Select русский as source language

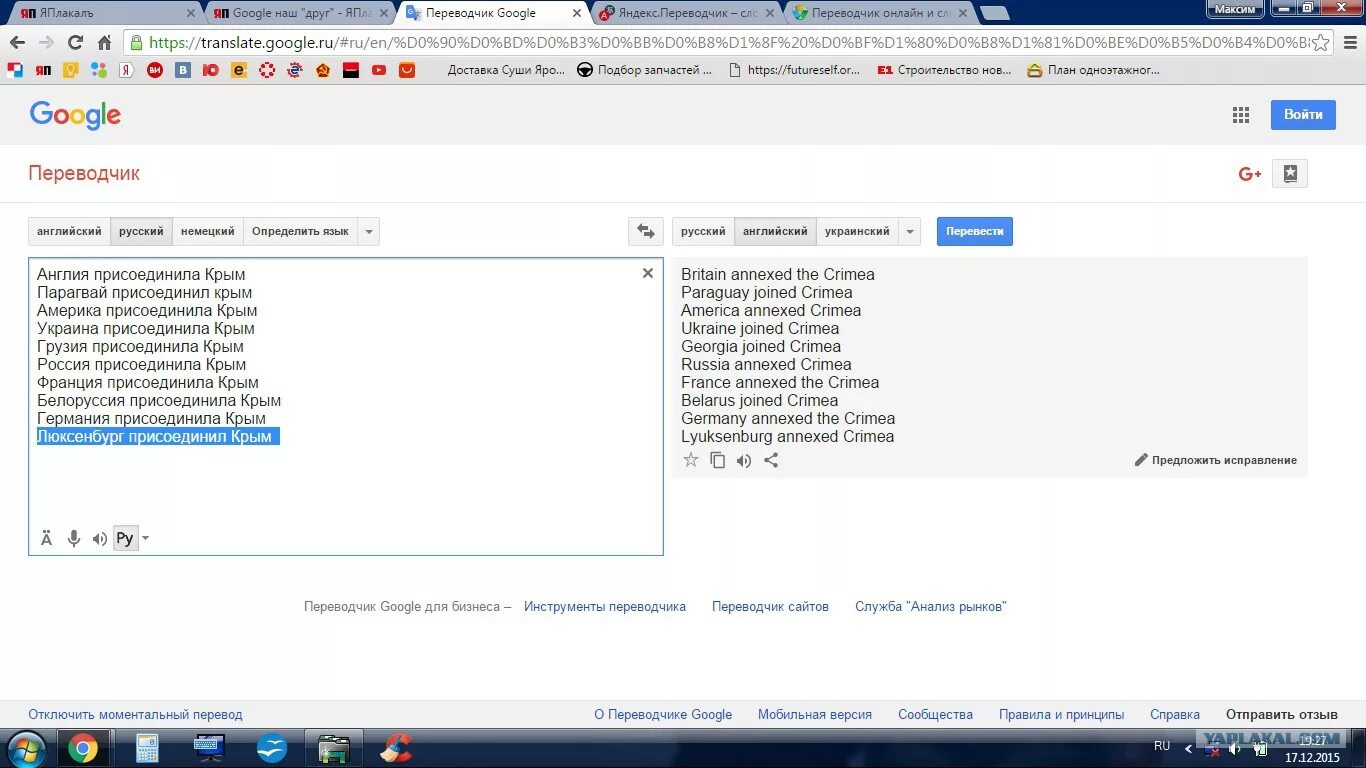point(141,231)
